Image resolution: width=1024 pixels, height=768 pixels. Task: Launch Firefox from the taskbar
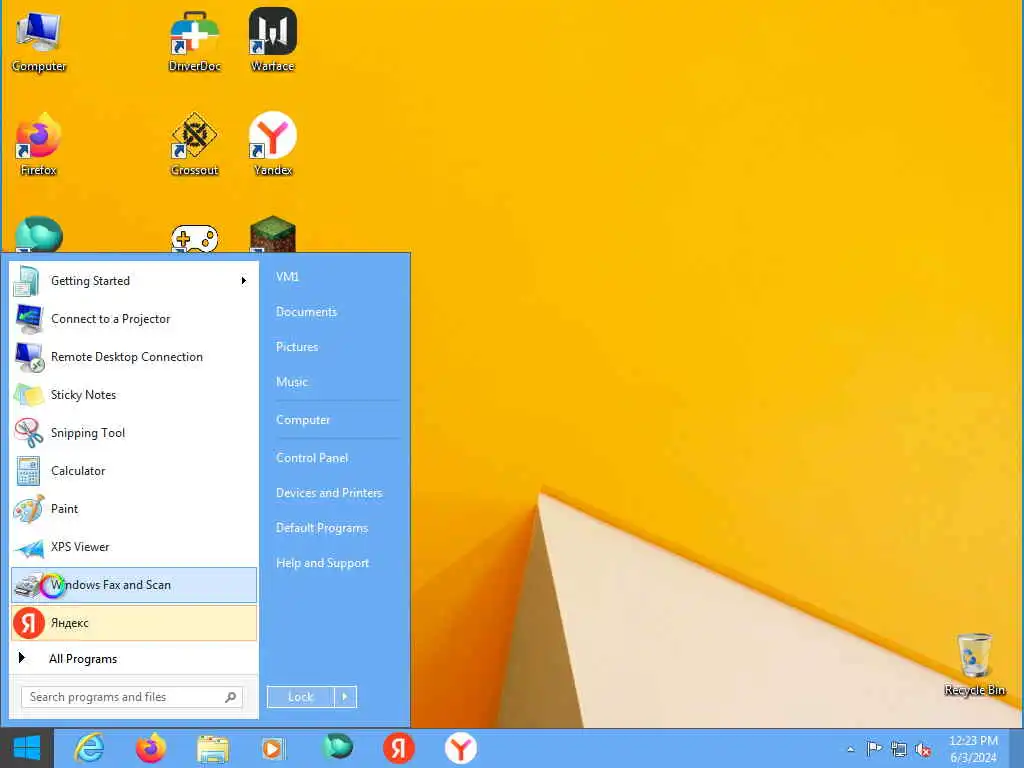[151, 748]
